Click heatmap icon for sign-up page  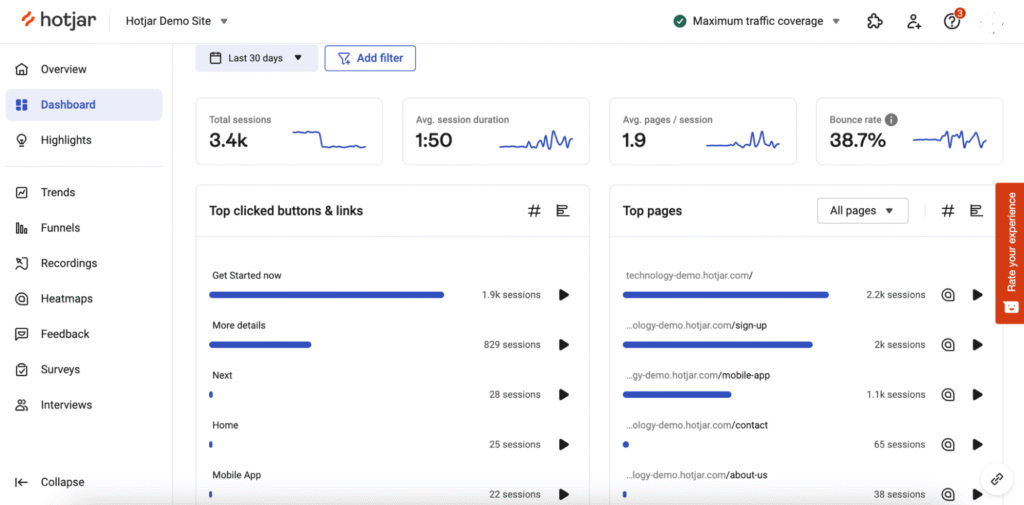pos(948,345)
